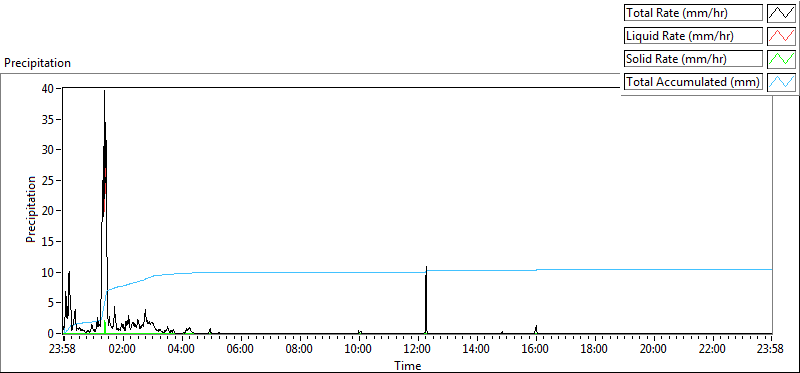Click the Total Accumulated blue line icon
The image size is (800, 373).
(x=782, y=82)
